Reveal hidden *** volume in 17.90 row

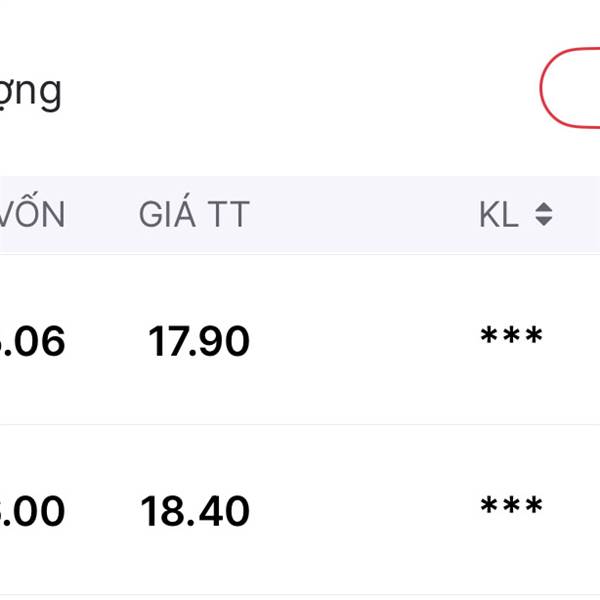click(x=512, y=335)
